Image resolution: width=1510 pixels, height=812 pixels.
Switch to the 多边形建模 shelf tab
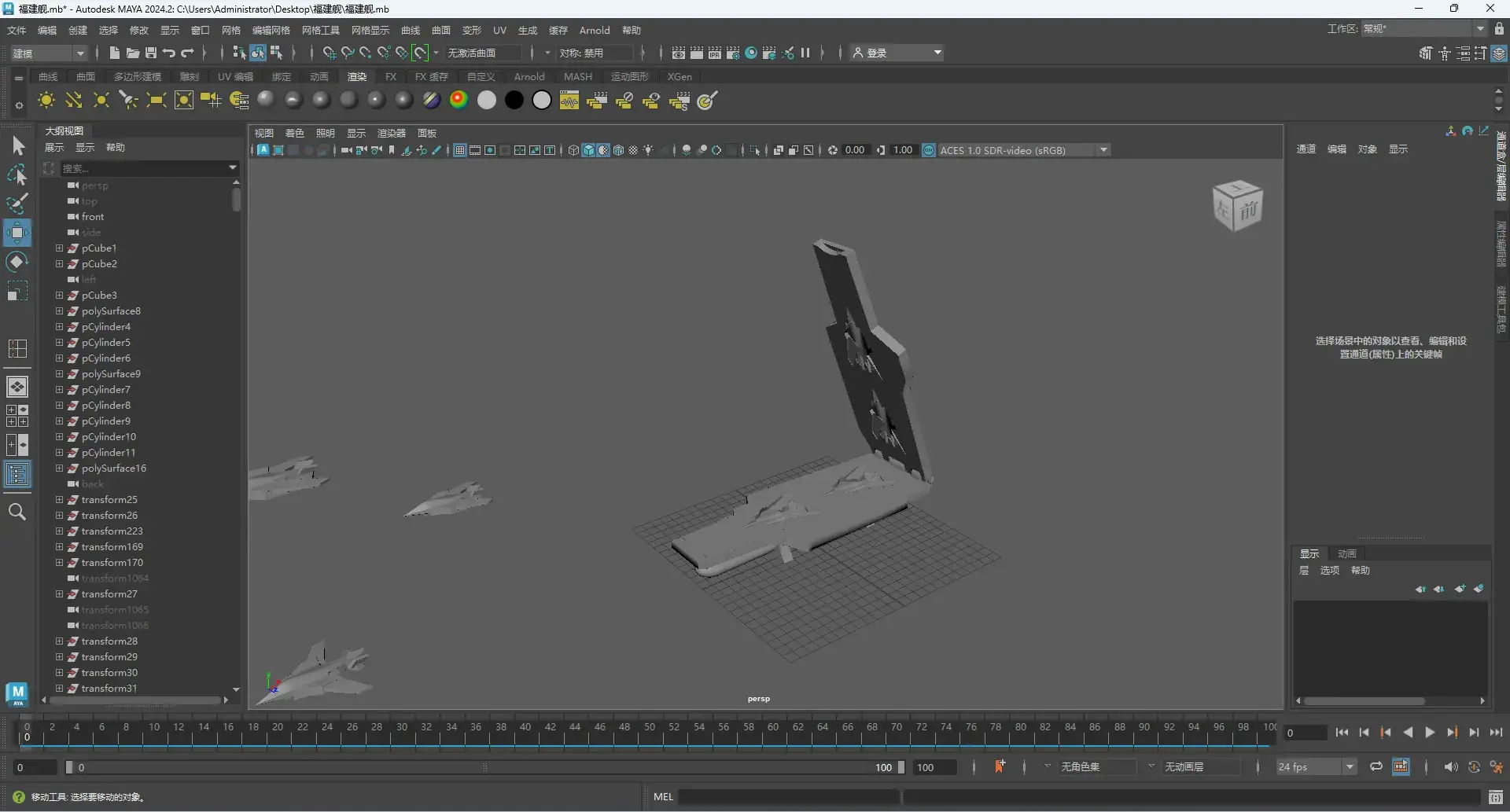(x=138, y=76)
